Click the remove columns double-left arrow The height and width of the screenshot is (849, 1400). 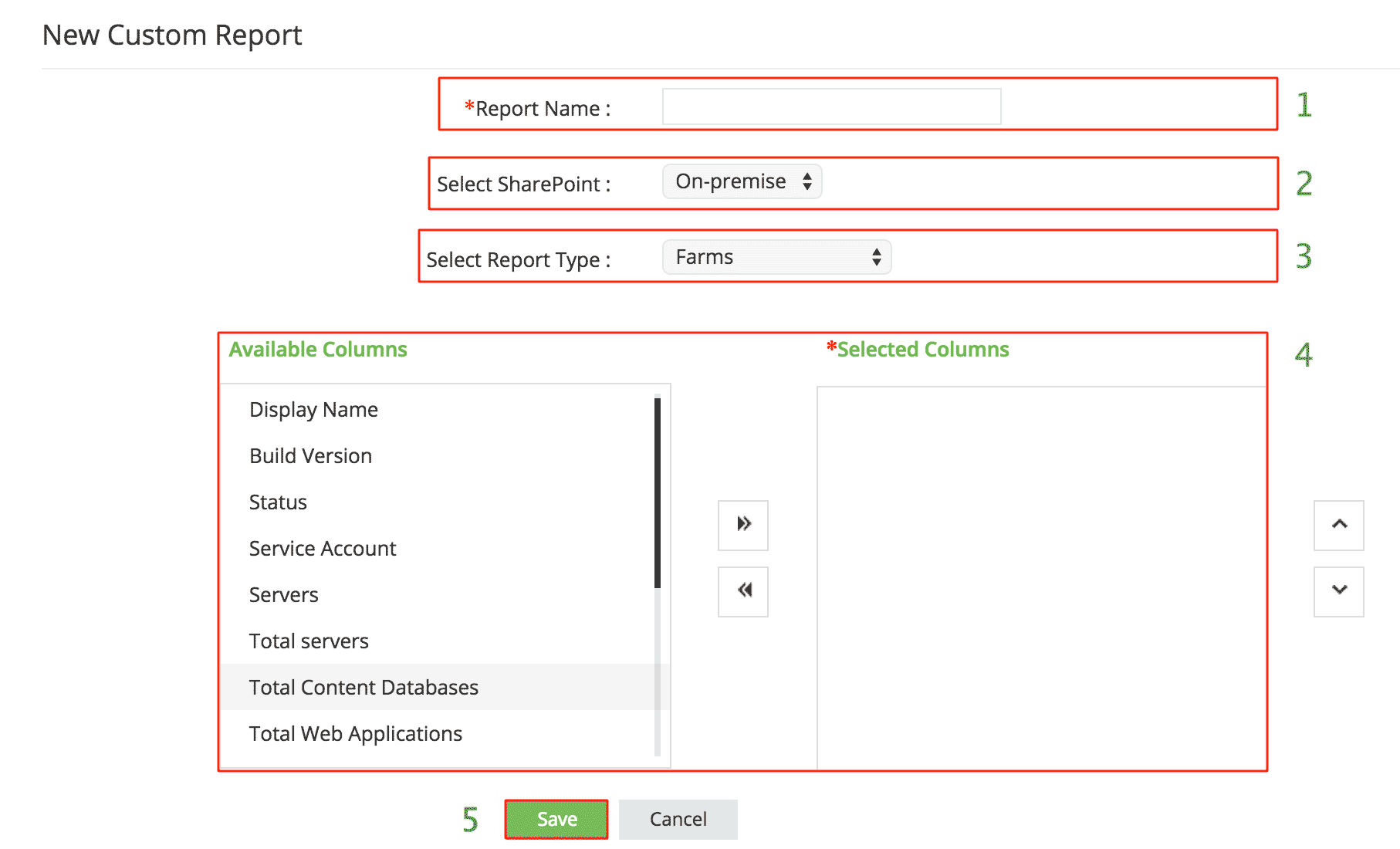[x=742, y=591]
